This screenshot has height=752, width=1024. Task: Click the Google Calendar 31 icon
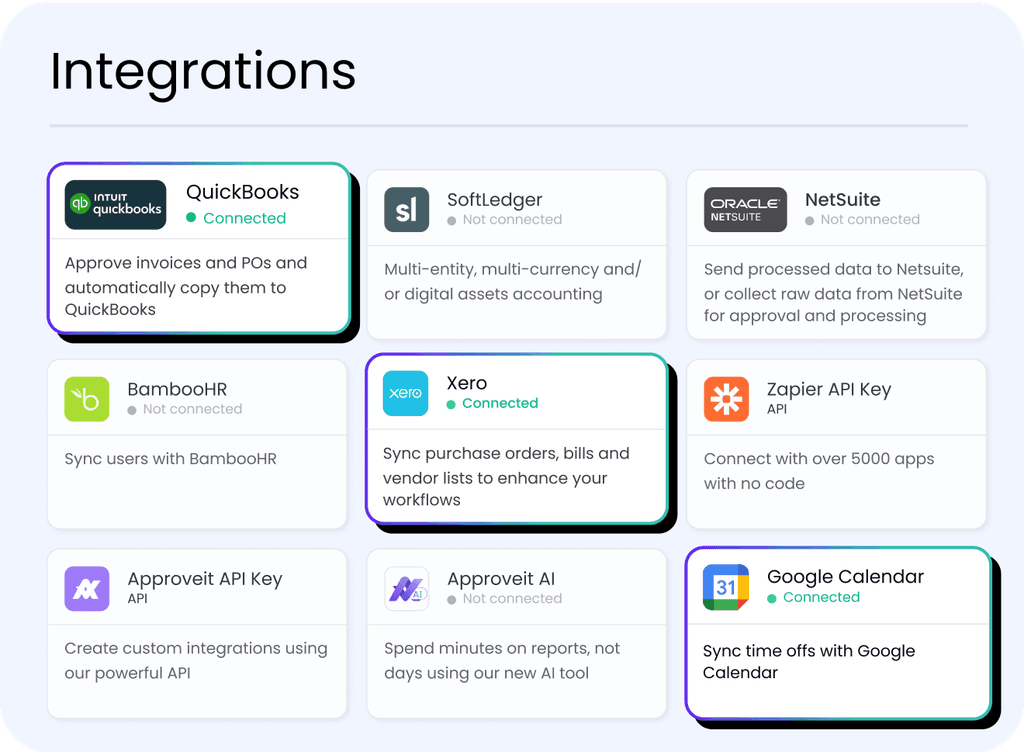tap(726, 589)
